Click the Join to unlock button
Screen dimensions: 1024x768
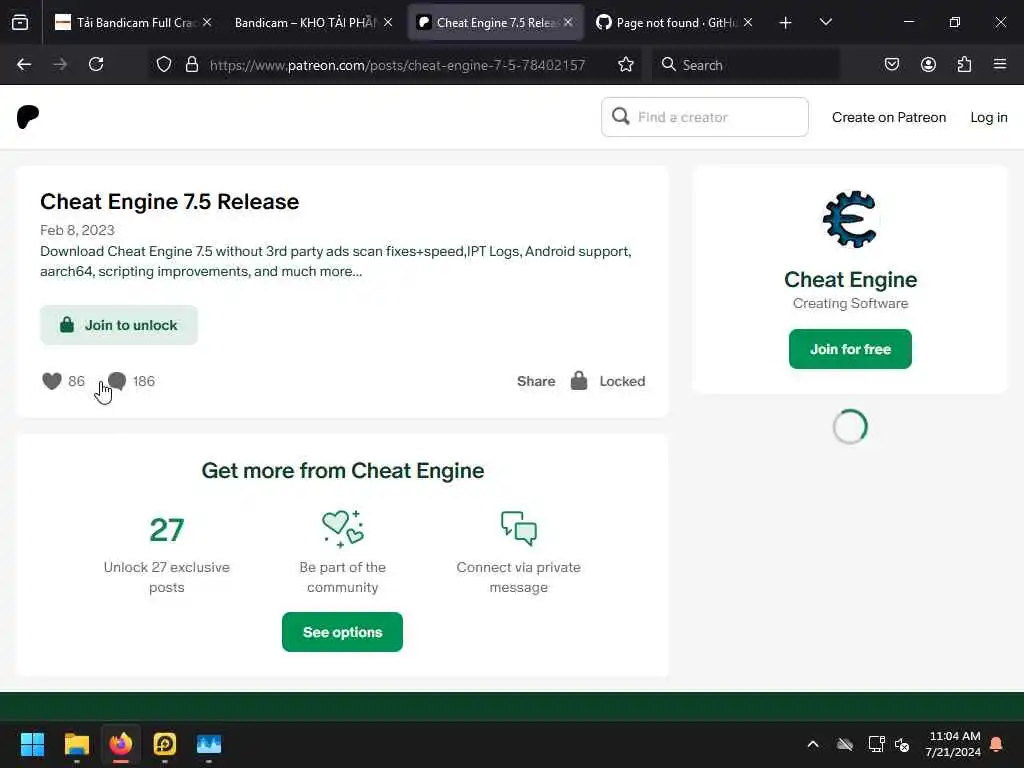point(119,325)
